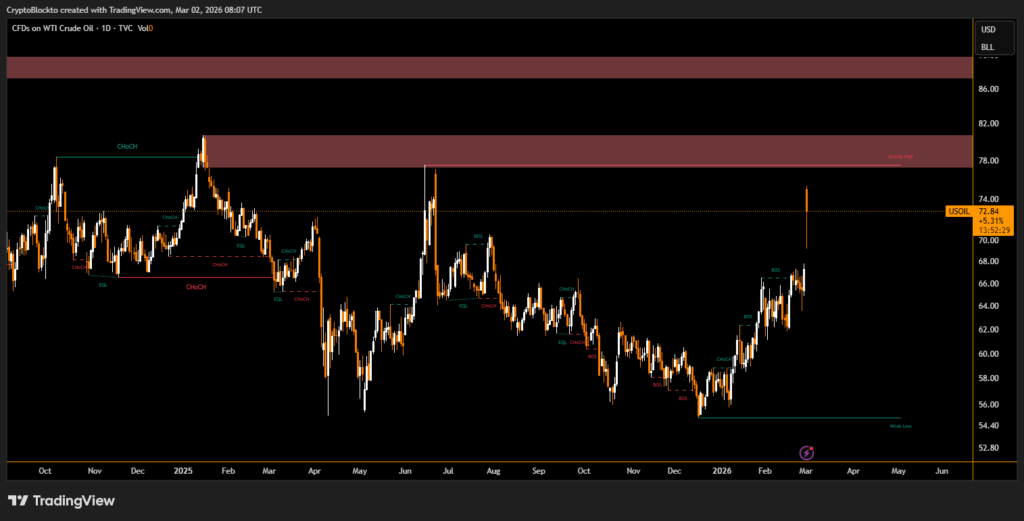The image size is (1024, 521).
Task: Click the Mar label under lightning icon
Action: click(808, 469)
